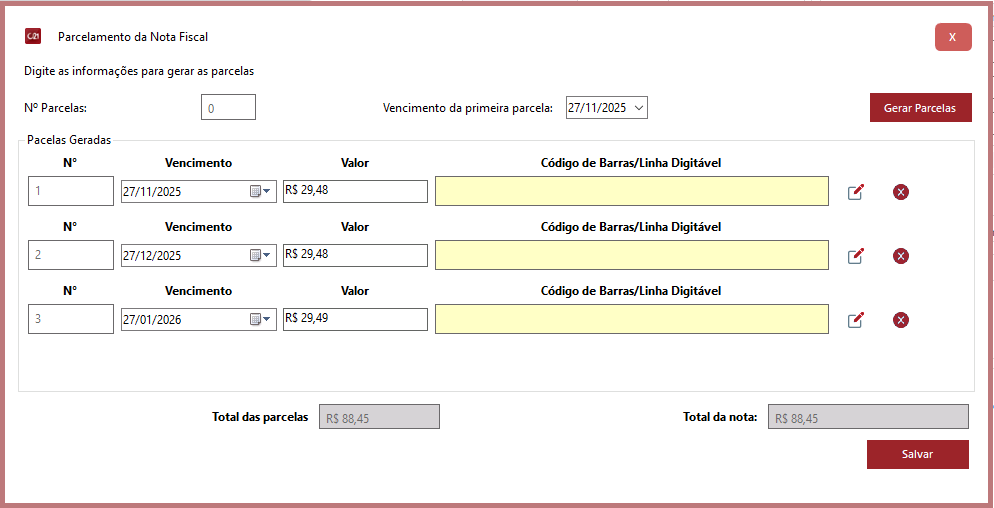Expand the first installment due date dropdown
This screenshot has width=994, height=508.
pos(638,107)
